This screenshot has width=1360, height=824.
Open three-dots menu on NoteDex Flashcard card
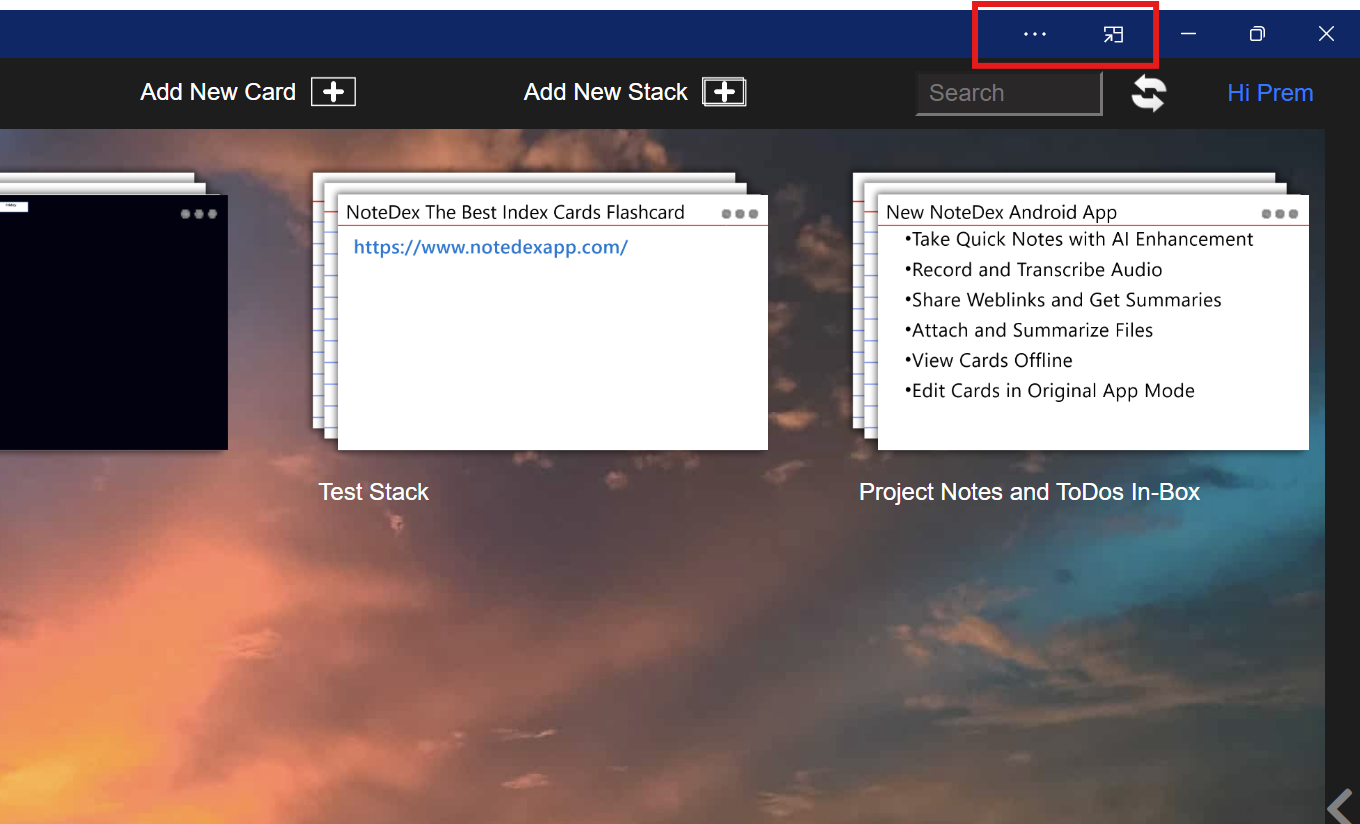pos(739,214)
